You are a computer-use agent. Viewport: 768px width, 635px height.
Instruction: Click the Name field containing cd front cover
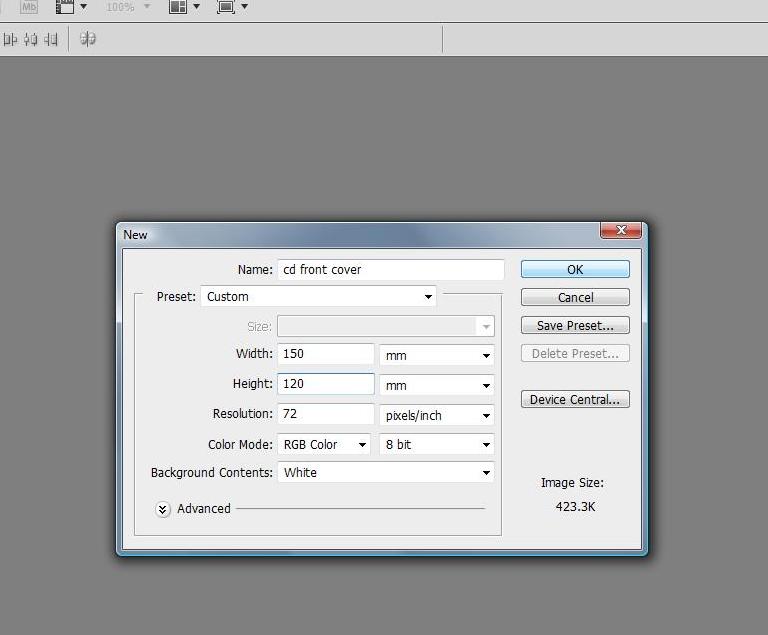click(391, 269)
